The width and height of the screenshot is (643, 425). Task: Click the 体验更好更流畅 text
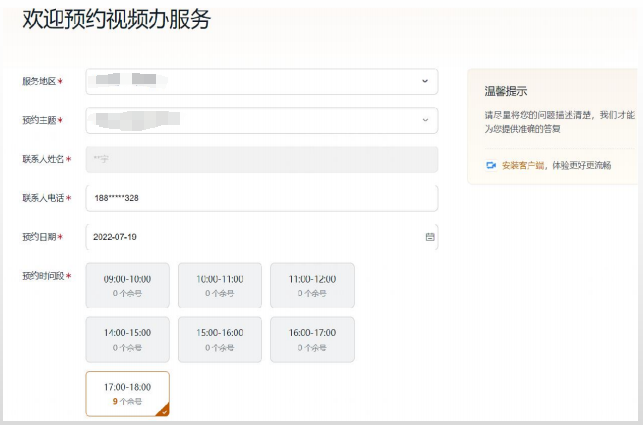(x=581, y=165)
